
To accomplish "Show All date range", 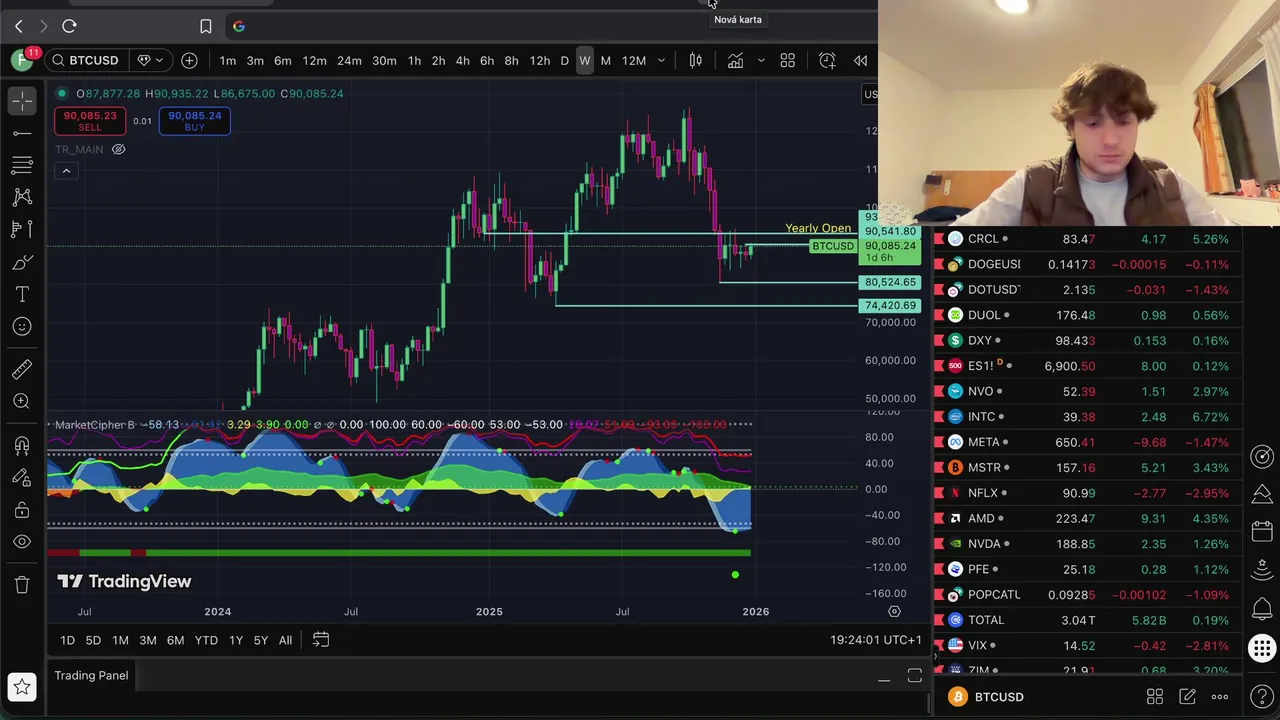I will pos(285,640).
